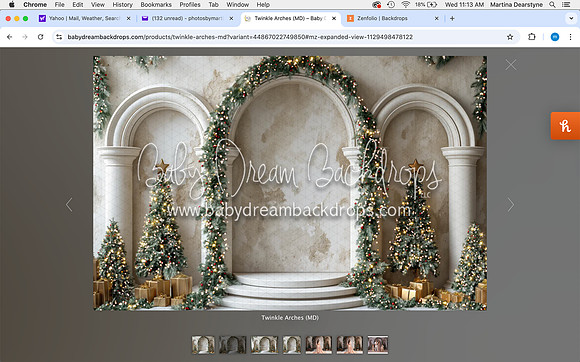Open the Window menu

click(237, 5)
